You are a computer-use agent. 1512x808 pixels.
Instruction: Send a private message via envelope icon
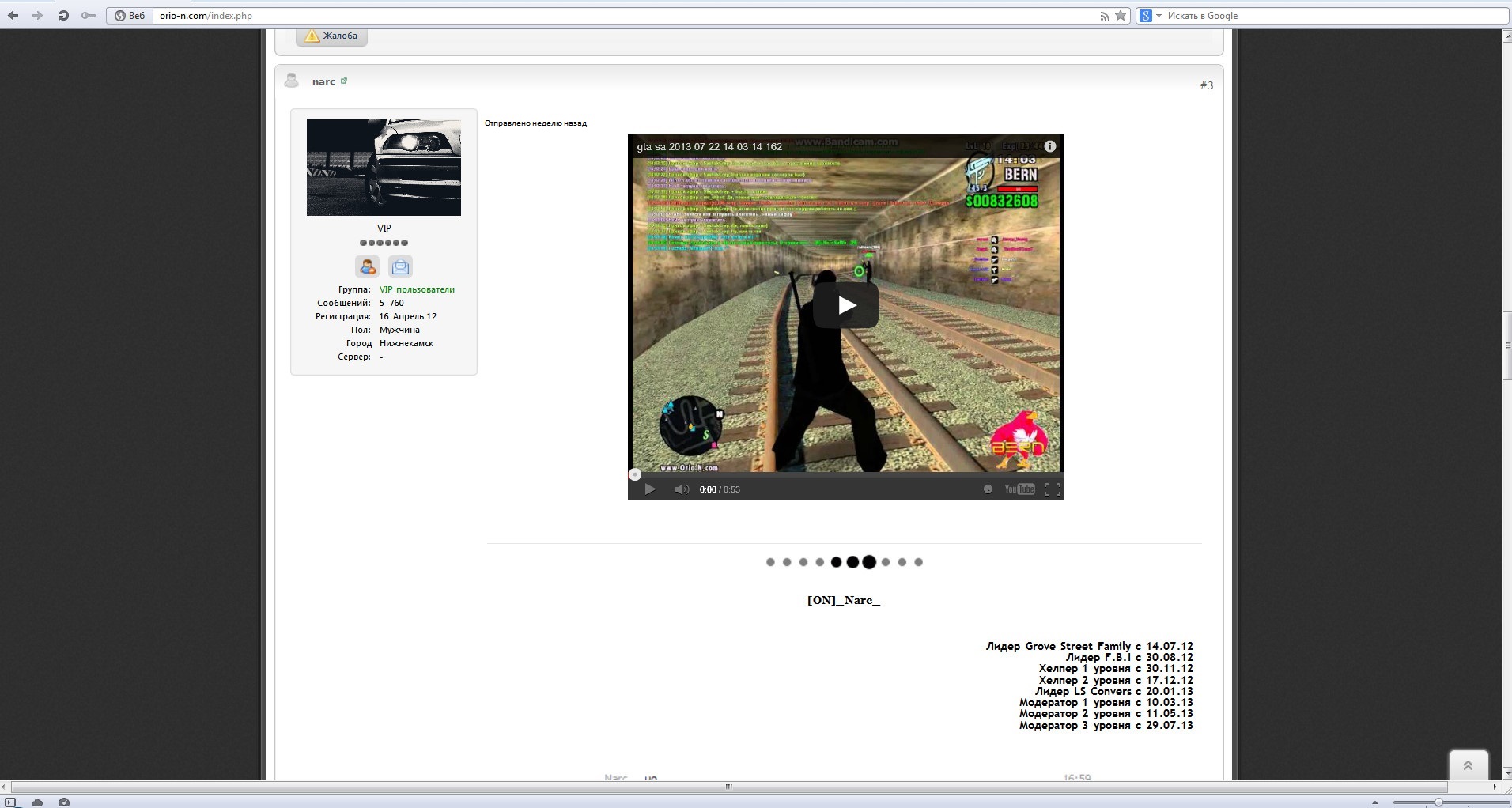pyautogui.click(x=401, y=266)
